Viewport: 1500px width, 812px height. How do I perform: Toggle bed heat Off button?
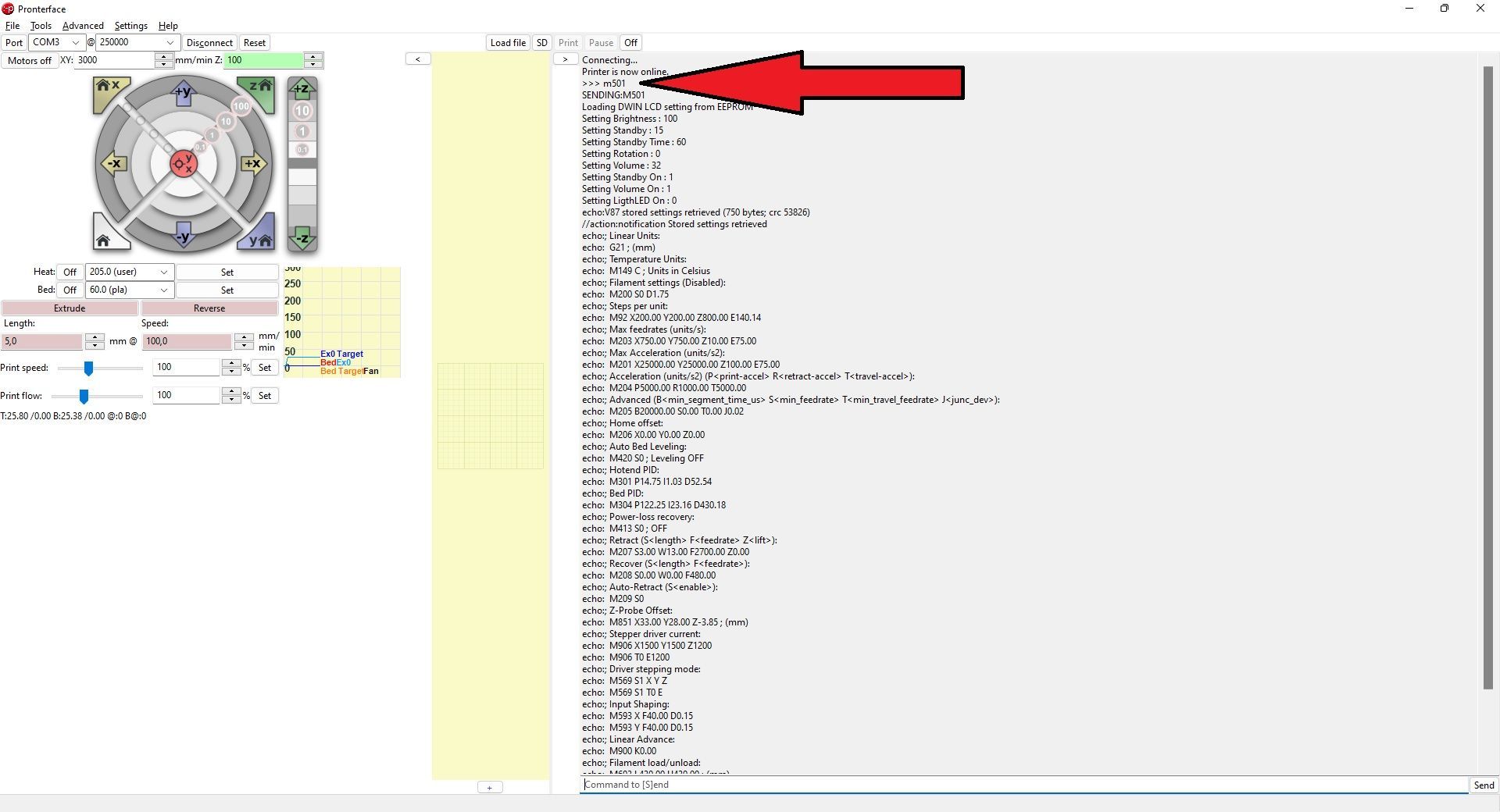(70, 290)
